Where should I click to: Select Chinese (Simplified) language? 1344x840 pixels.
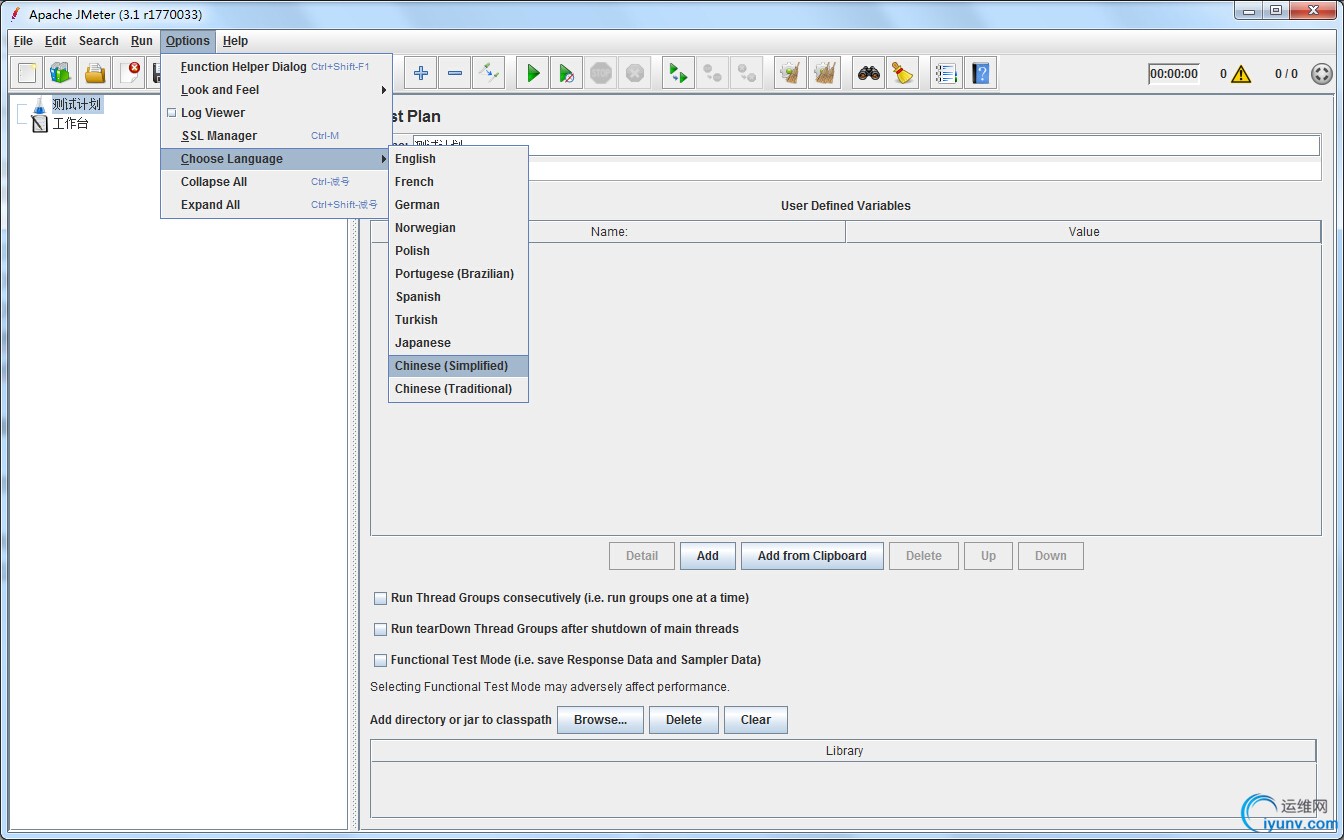click(458, 366)
